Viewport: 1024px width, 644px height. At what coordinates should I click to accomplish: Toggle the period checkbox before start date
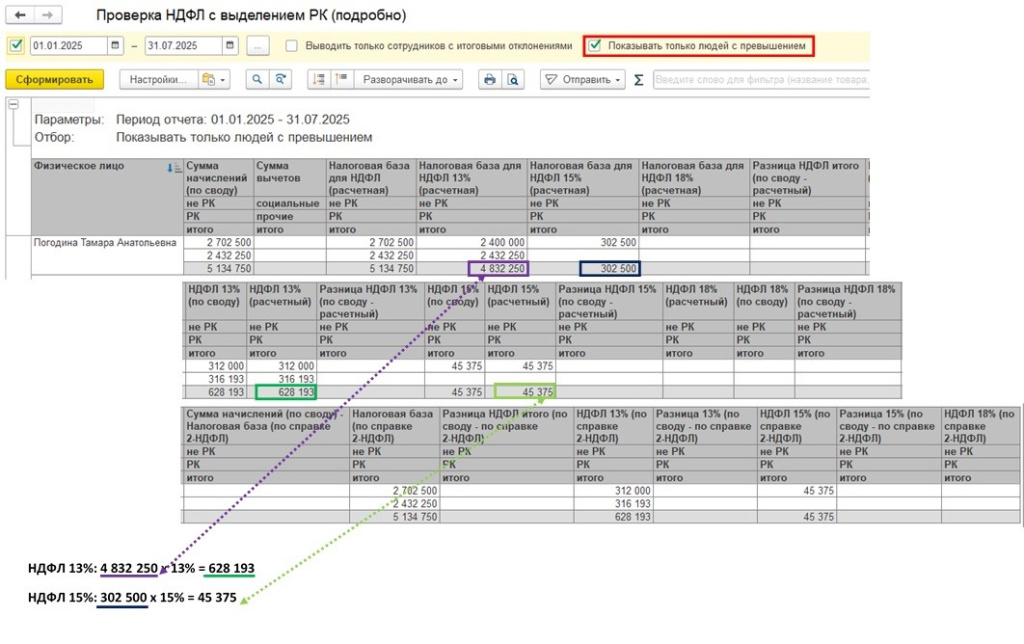[15, 46]
